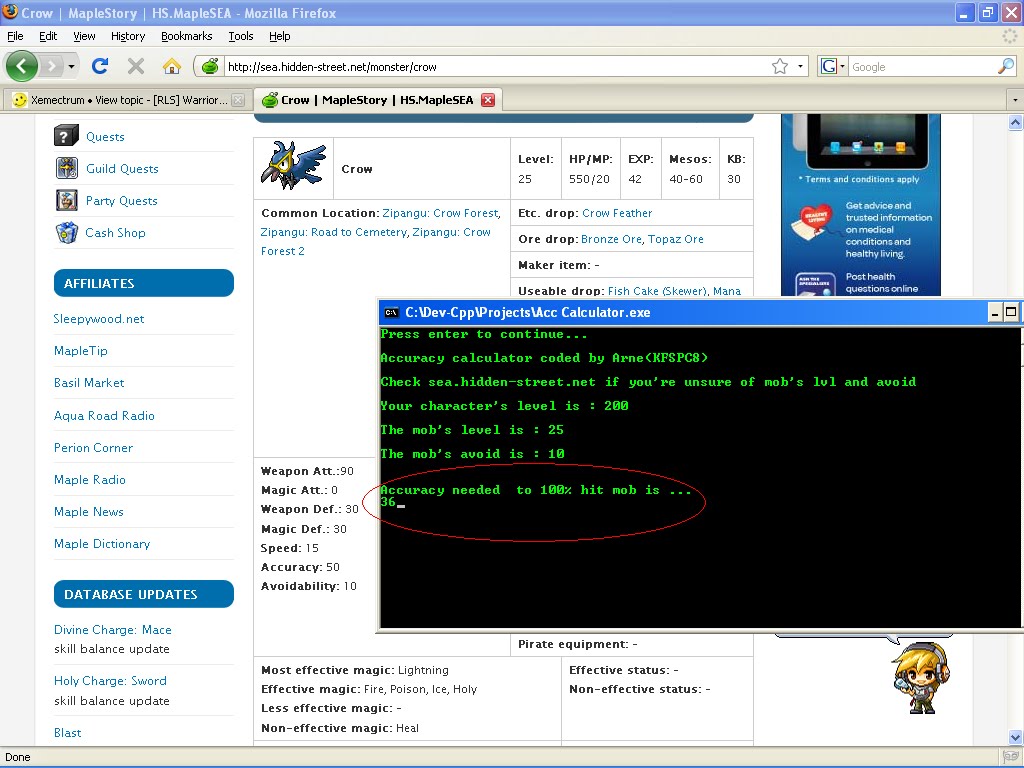The image size is (1024, 768).
Task: Open Holy Charge: Sword update link
Action: tap(110, 680)
